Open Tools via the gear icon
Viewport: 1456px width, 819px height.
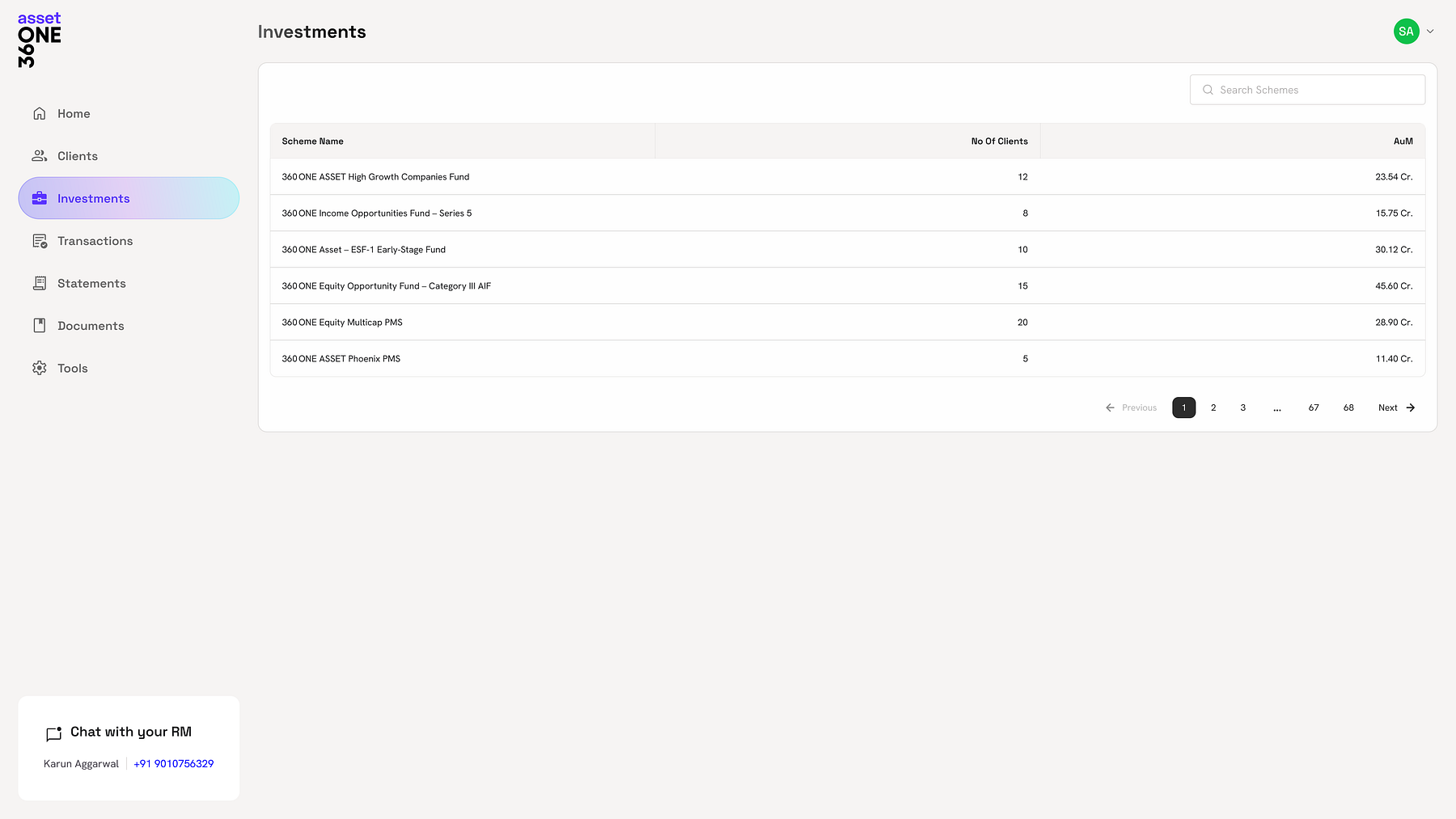click(39, 368)
